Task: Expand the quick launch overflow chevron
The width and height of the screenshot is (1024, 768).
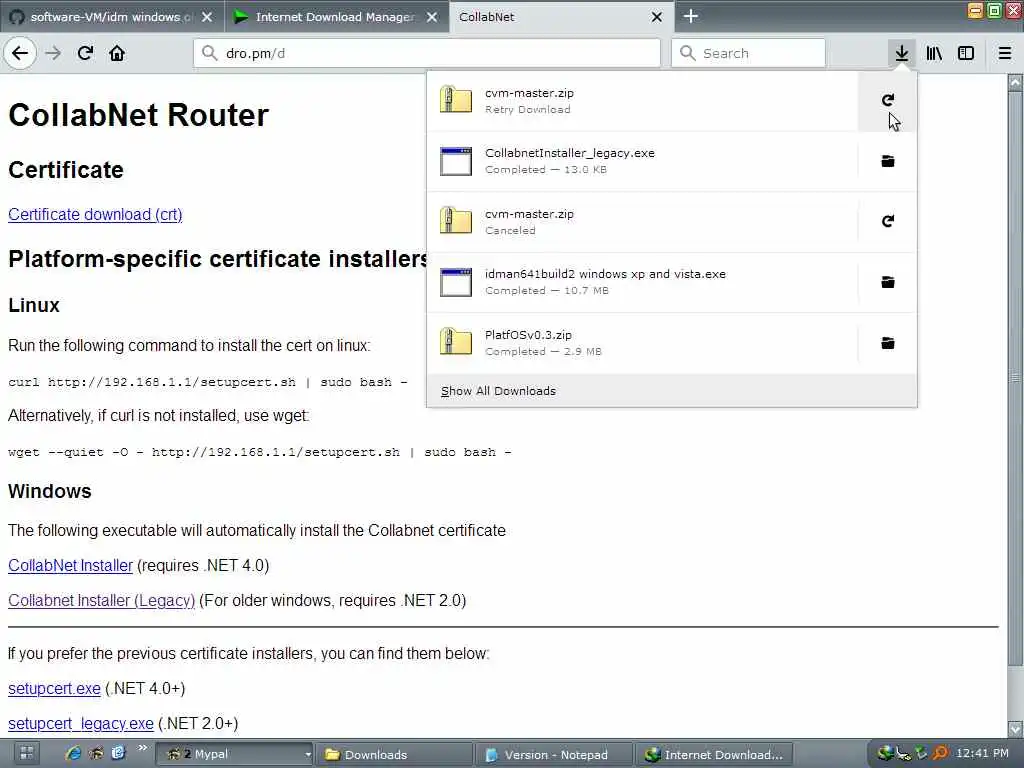Action: pyautogui.click(x=142, y=748)
